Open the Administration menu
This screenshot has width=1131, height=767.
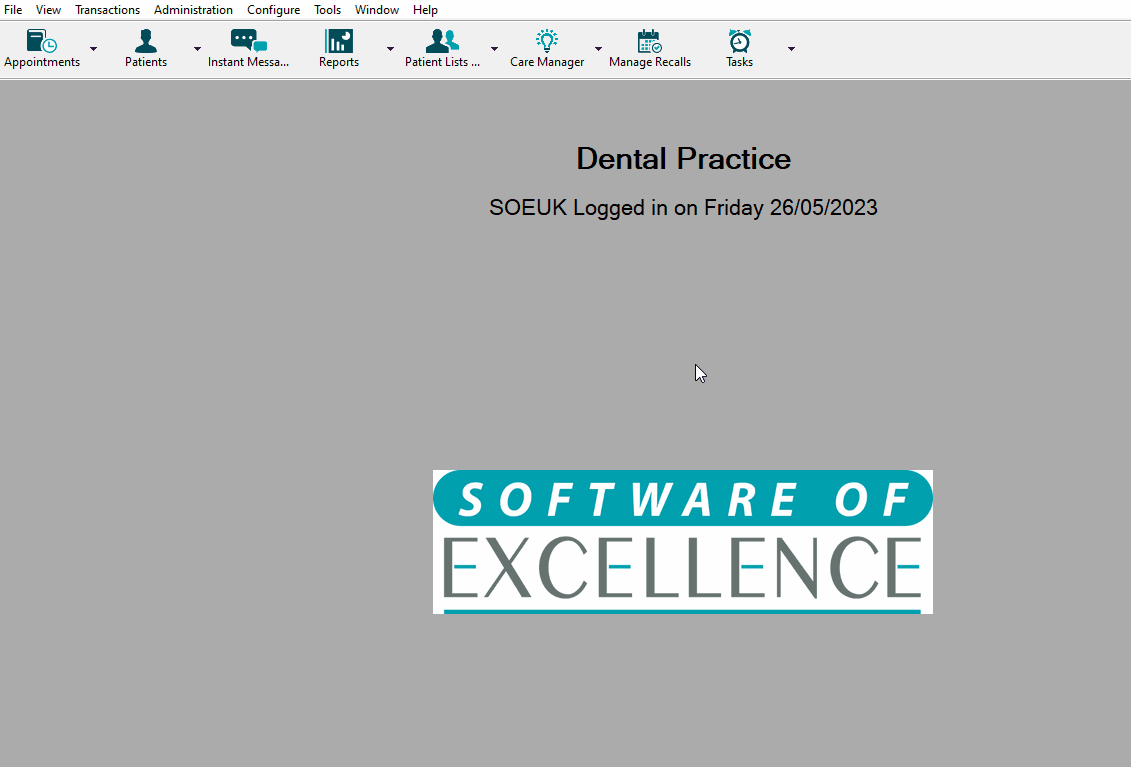pyautogui.click(x=193, y=10)
